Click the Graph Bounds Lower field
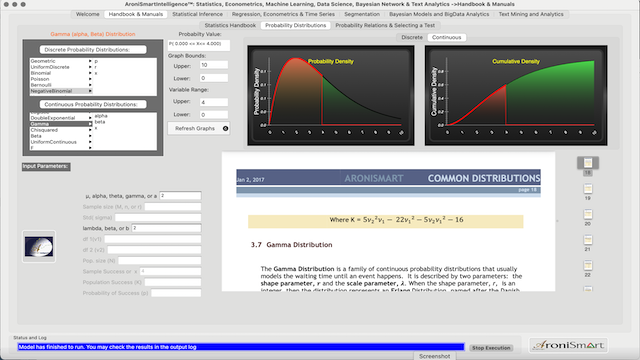 tap(214, 78)
